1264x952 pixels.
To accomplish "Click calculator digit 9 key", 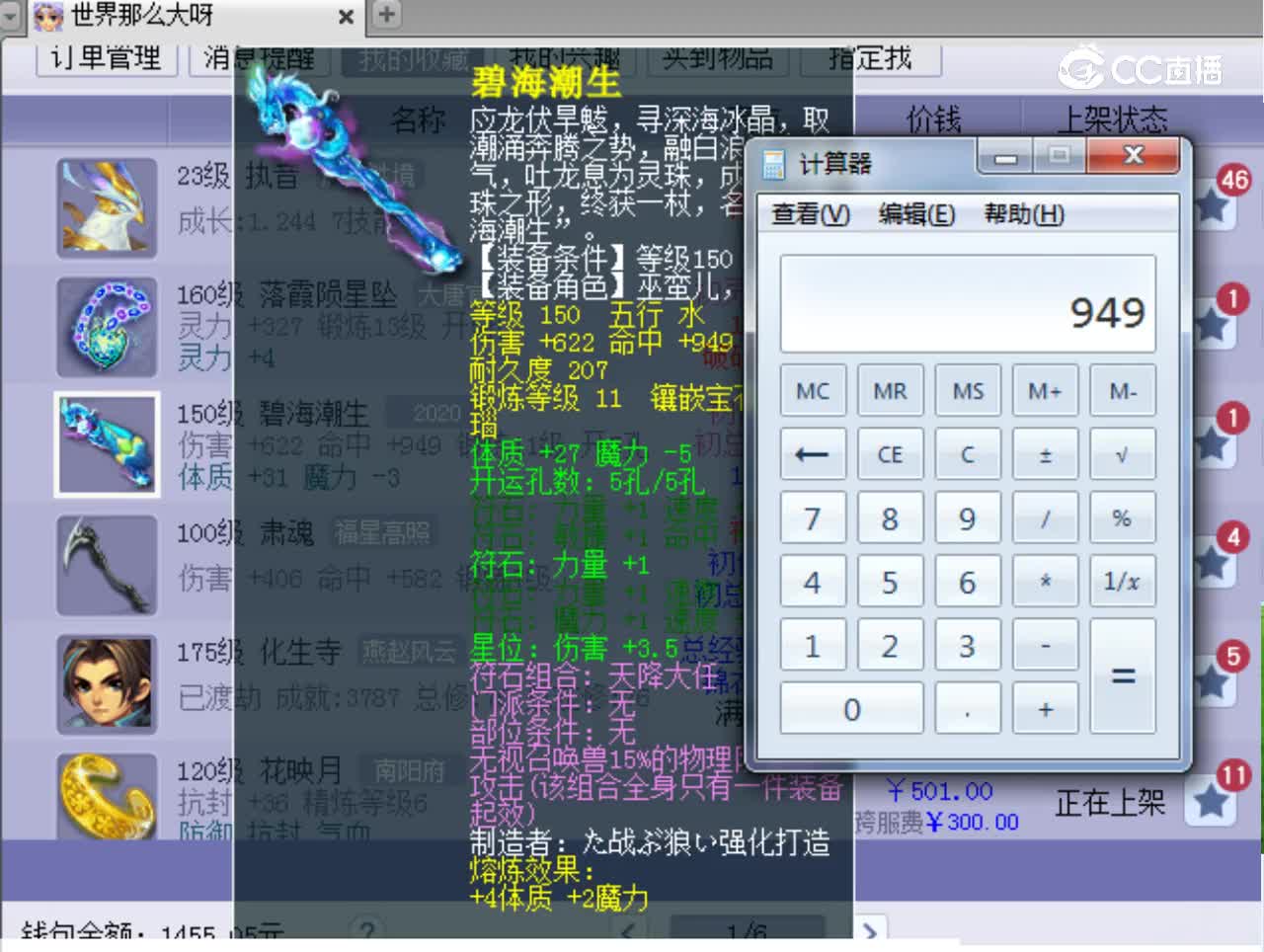I will (x=968, y=518).
